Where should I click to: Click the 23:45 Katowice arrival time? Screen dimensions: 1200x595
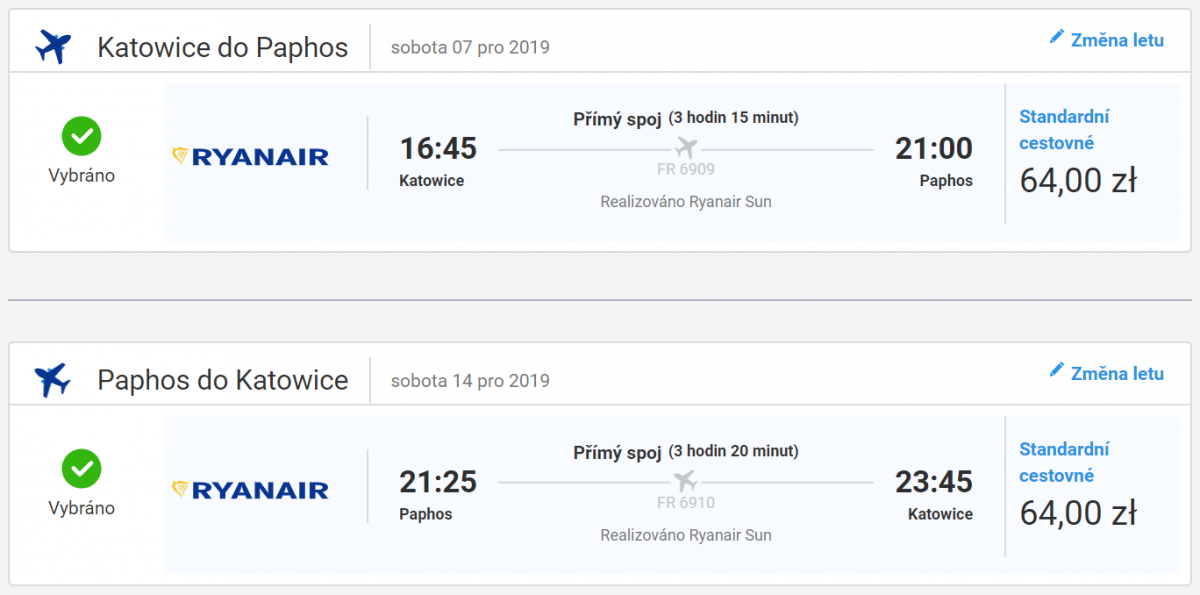934,482
